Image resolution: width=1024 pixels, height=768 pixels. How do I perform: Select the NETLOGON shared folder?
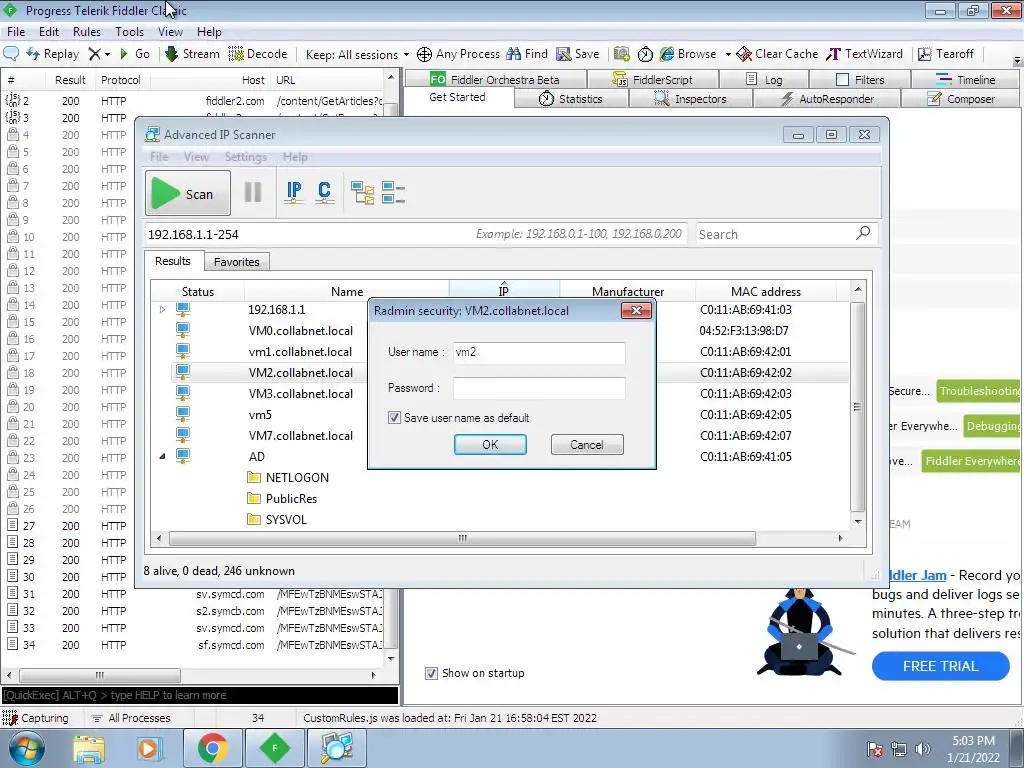(x=288, y=477)
